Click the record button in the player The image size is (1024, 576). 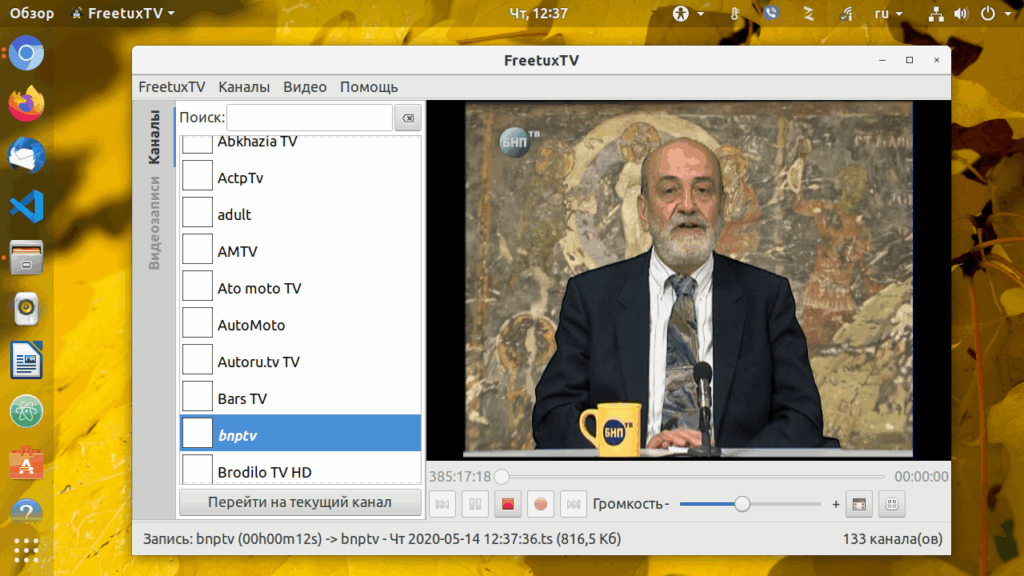540,504
